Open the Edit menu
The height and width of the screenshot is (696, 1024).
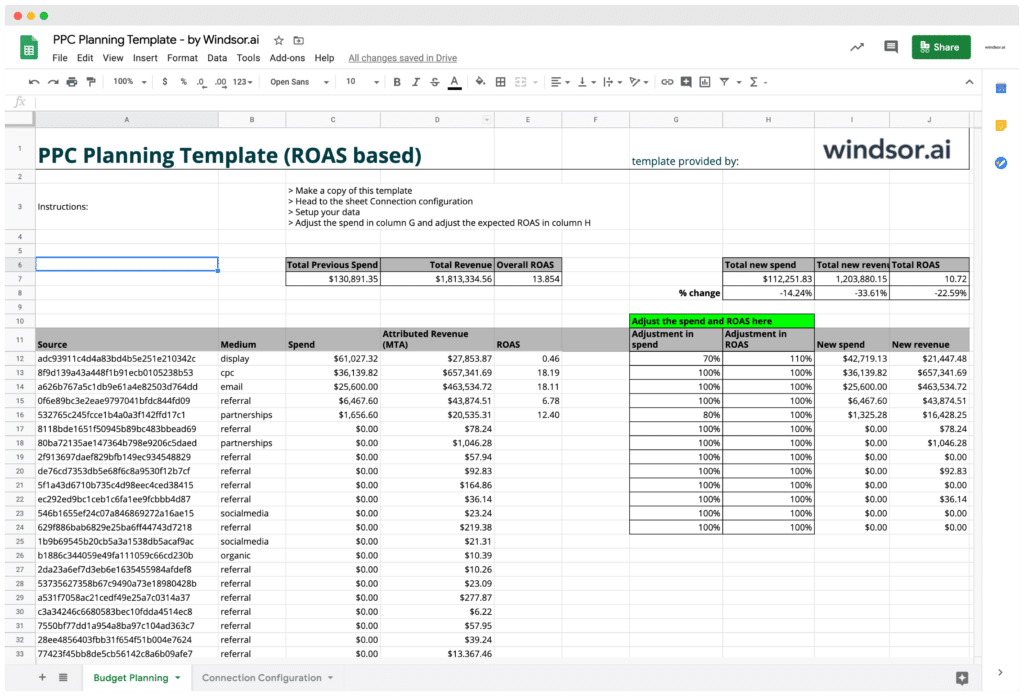85,58
